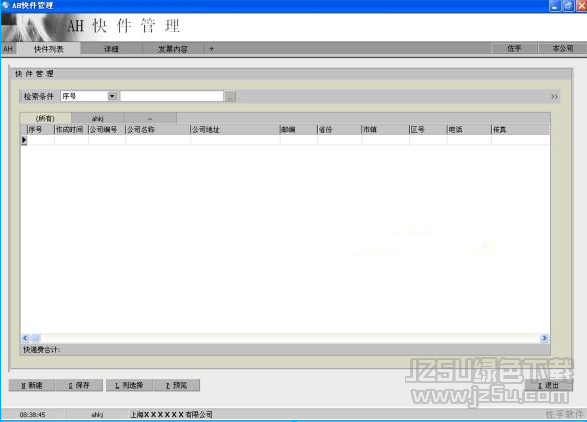Sort by 公司编号 column header
The height and width of the screenshot is (422, 587).
(x=107, y=130)
